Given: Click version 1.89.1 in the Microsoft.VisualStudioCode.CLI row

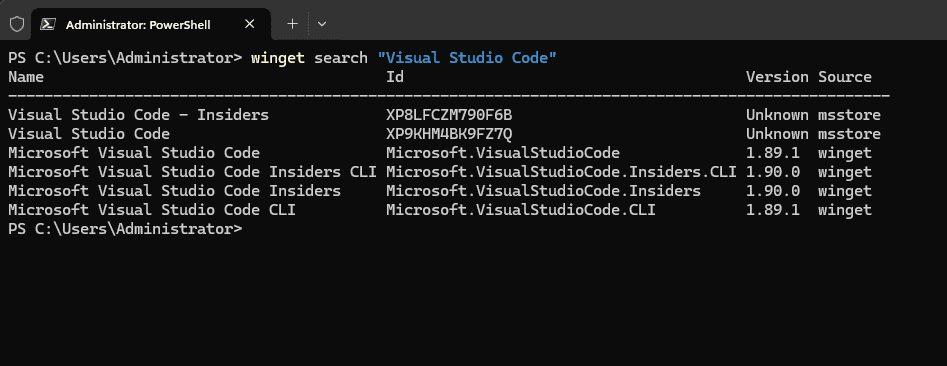Looking at the screenshot, I should click(x=772, y=210).
